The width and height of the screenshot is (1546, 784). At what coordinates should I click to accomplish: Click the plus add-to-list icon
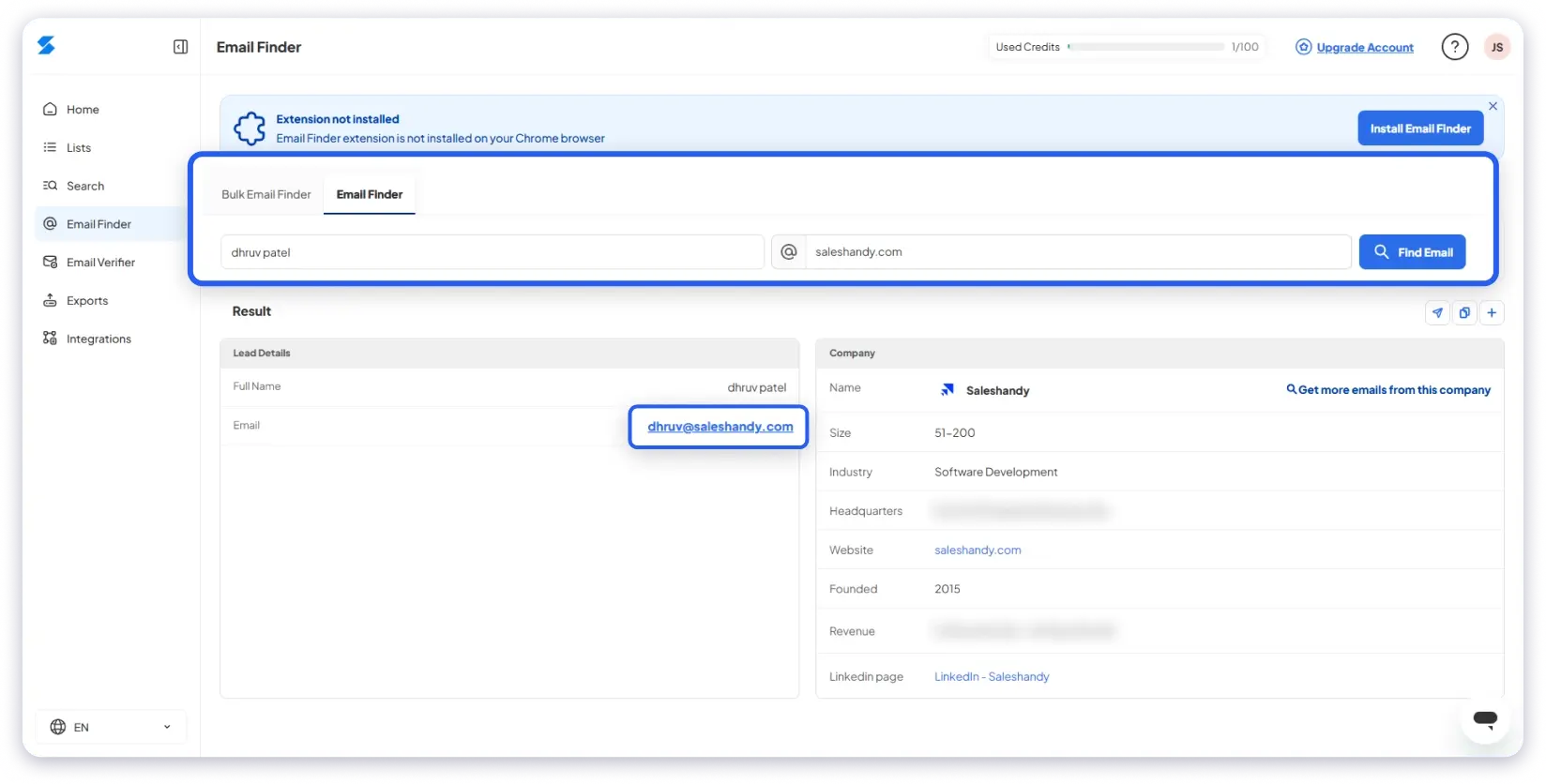pos(1492,313)
